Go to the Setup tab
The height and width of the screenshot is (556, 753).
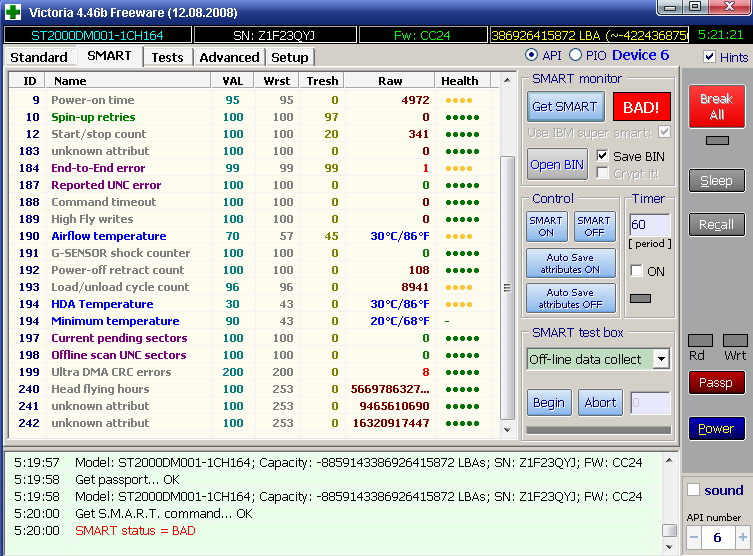click(290, 57)
